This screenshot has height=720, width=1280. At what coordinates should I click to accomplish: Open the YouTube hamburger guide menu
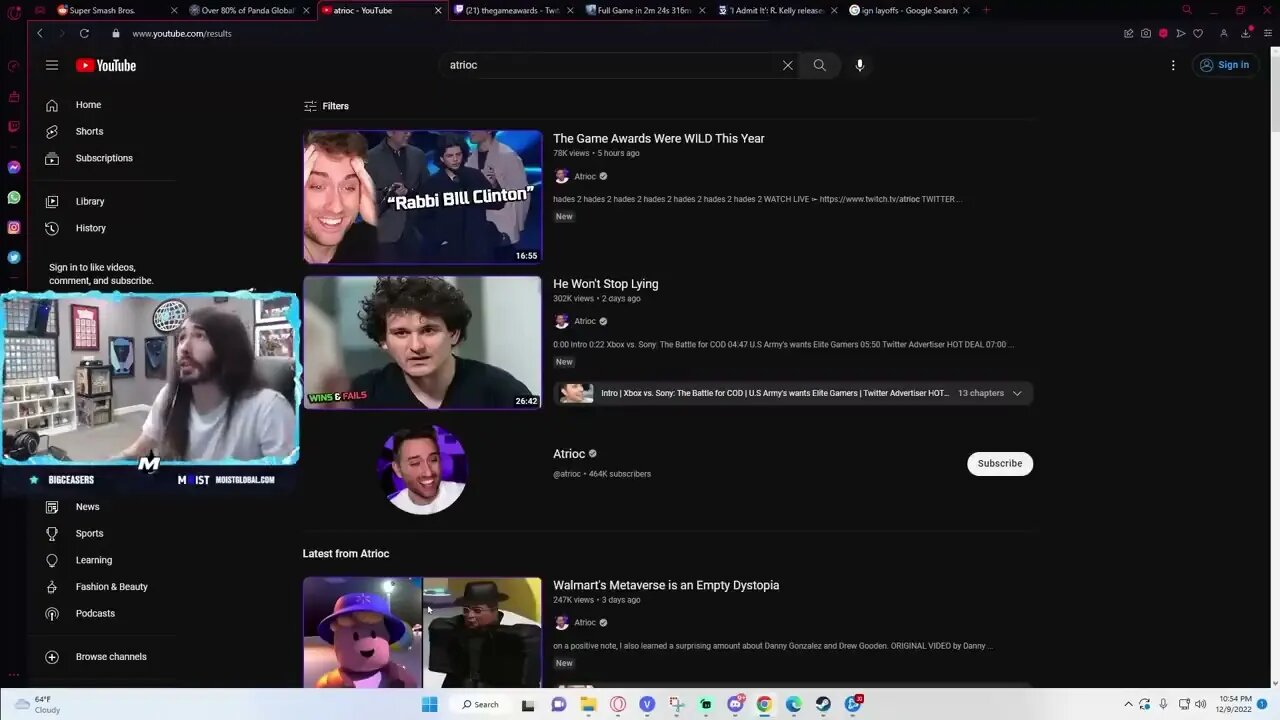pos(52,65)
